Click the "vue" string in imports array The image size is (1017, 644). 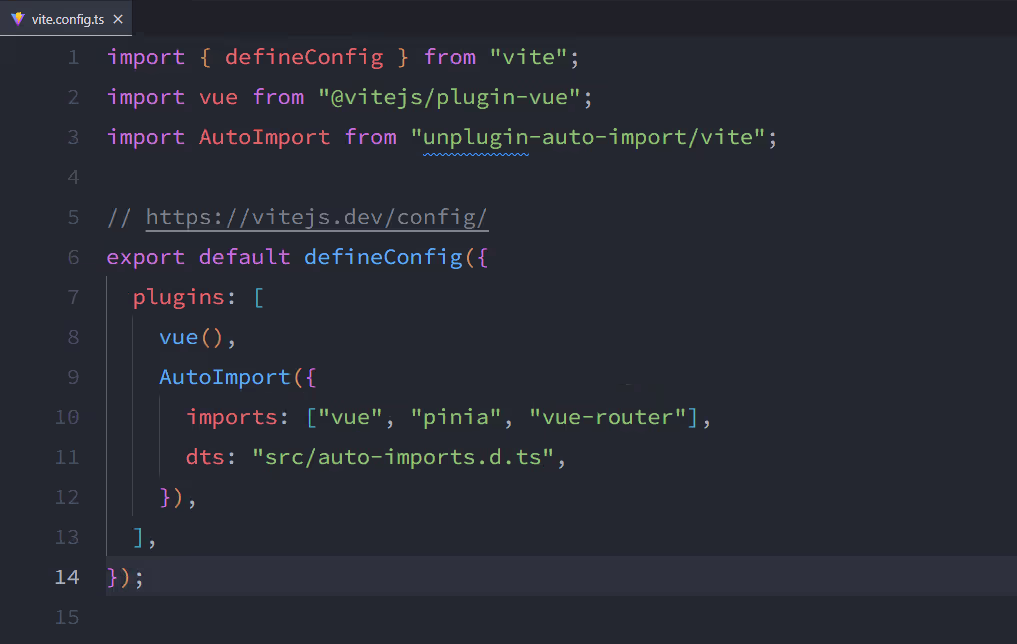(350, 418)
